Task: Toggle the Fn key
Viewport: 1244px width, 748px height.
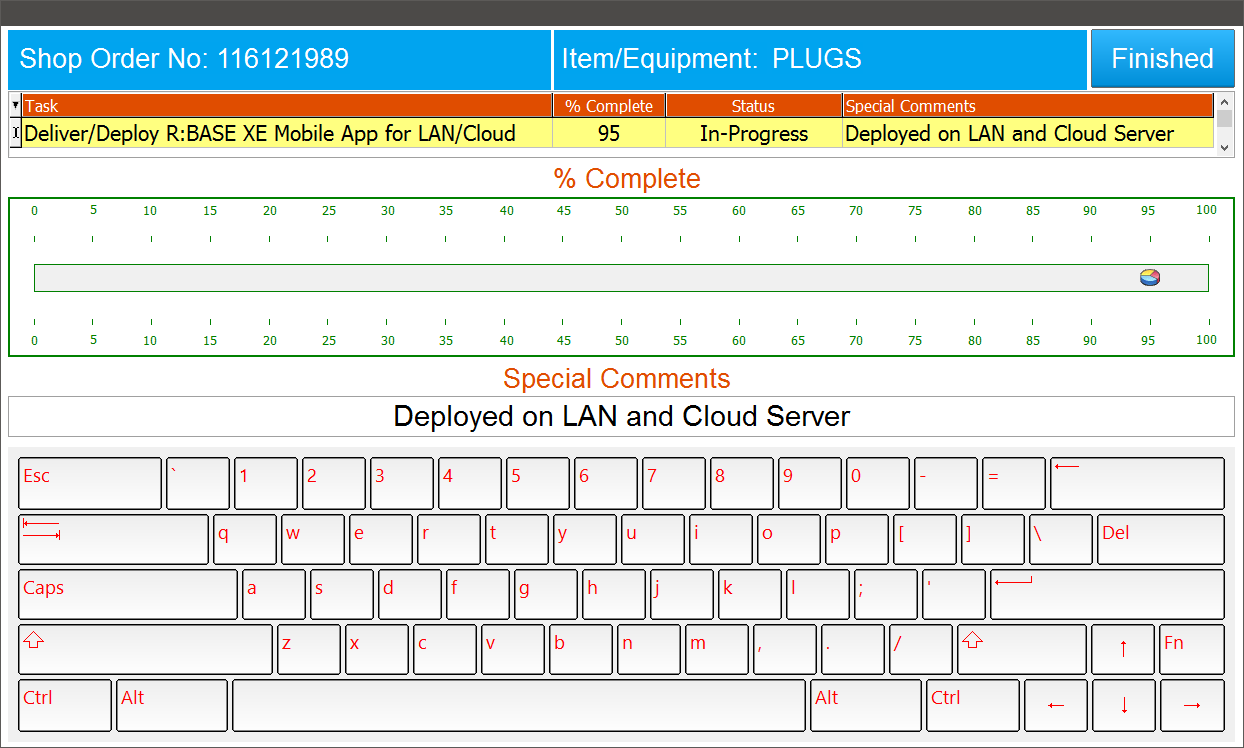Action: (1190, 649)
